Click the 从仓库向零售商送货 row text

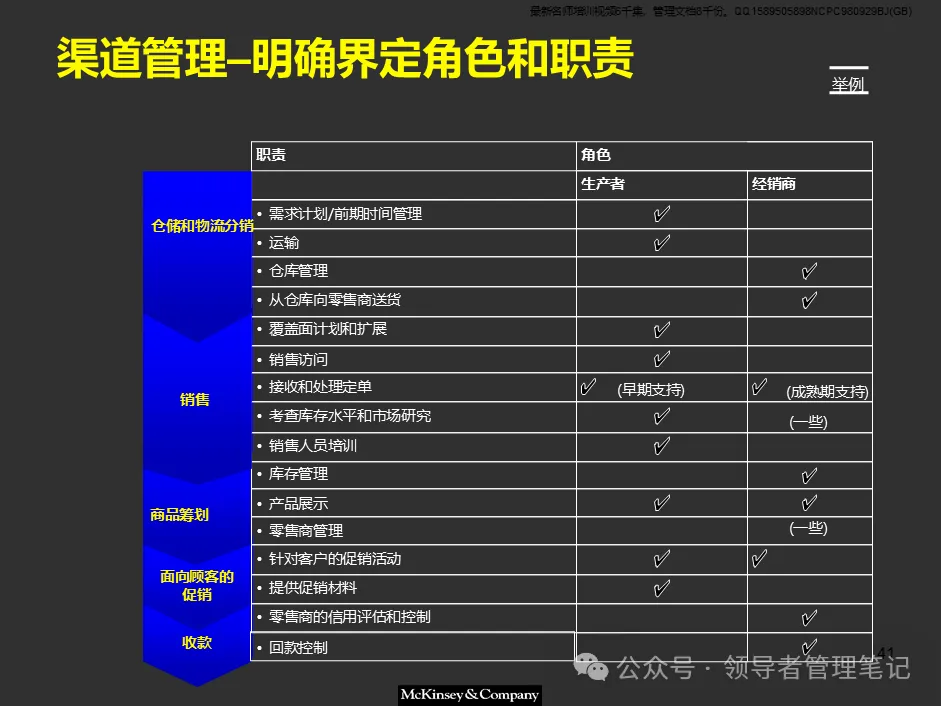tap(334, 300)
